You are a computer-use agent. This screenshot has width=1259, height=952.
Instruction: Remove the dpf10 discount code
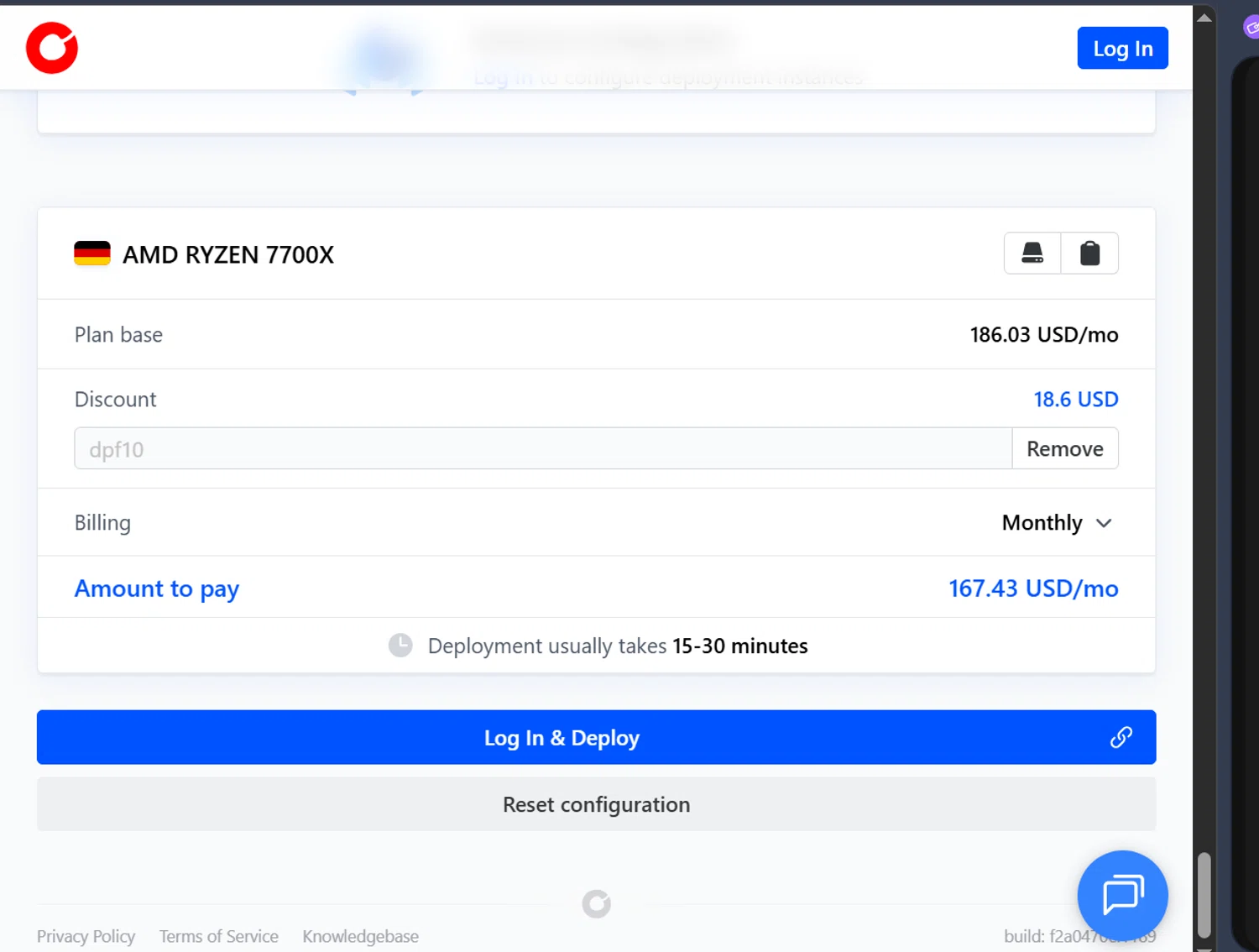tap(1064, 449)
